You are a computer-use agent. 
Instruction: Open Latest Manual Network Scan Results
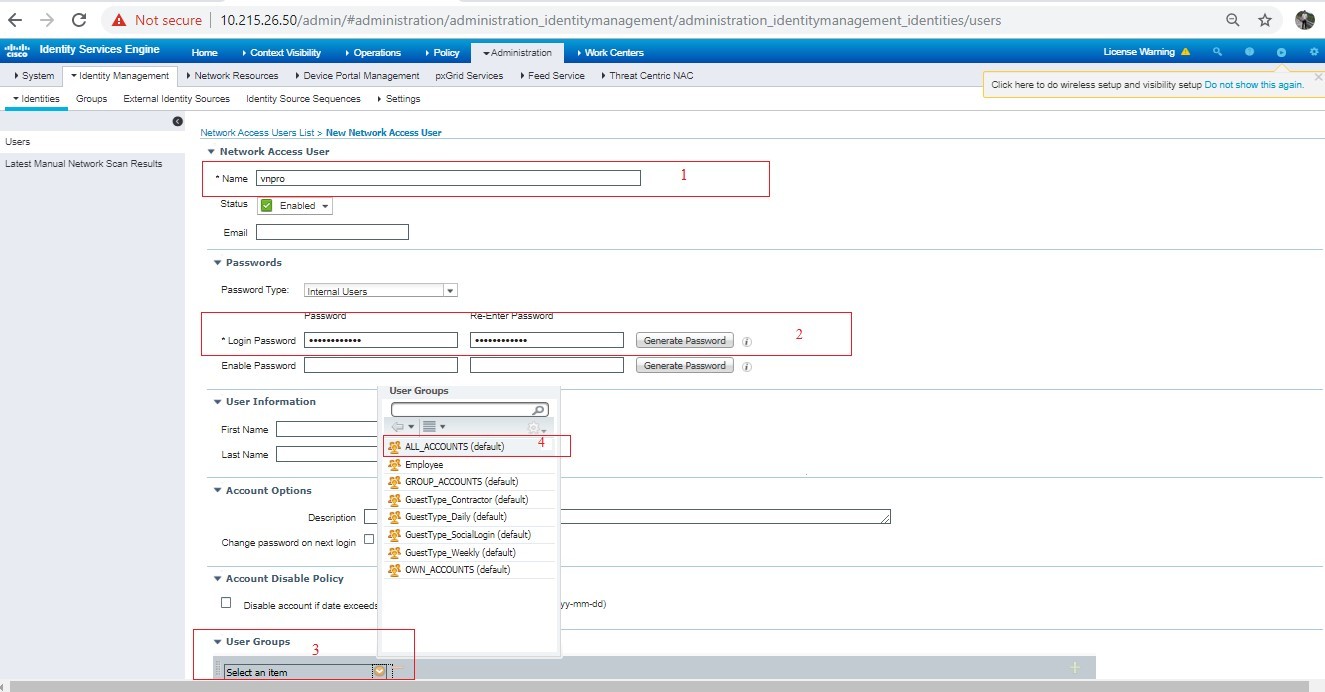tap(83, 164)
